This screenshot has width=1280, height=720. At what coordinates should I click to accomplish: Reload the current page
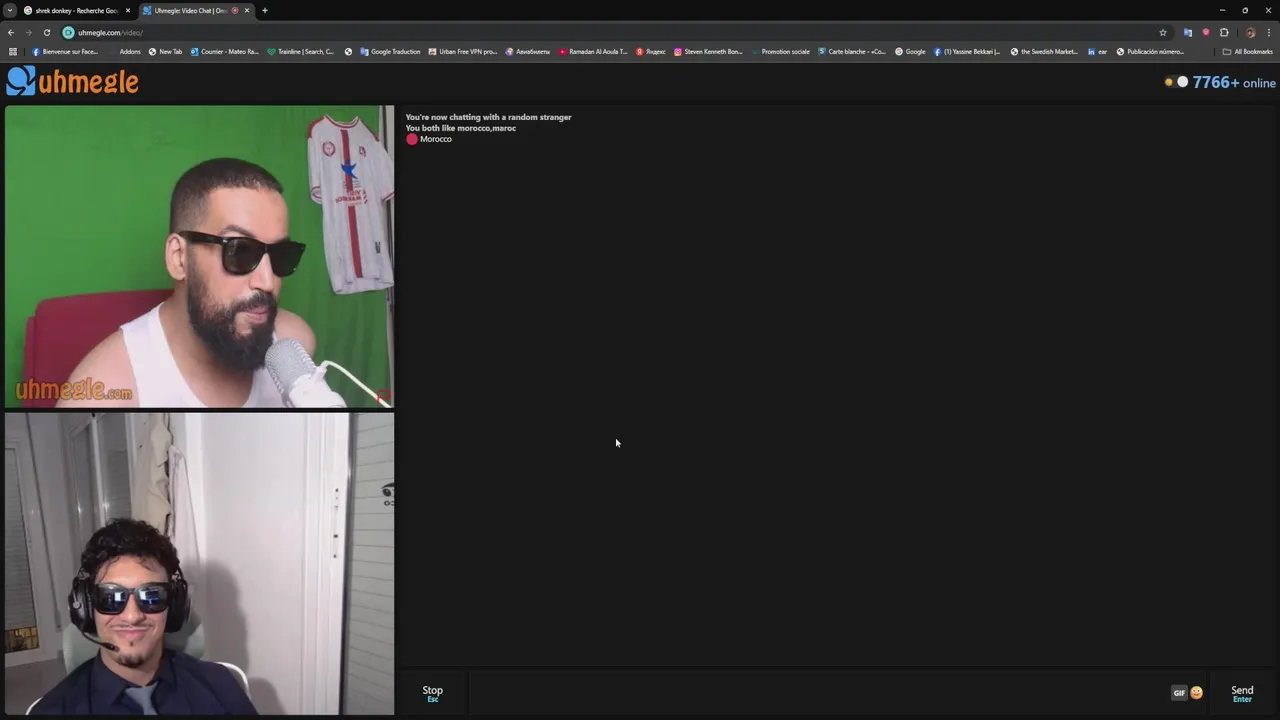point(46,32)
